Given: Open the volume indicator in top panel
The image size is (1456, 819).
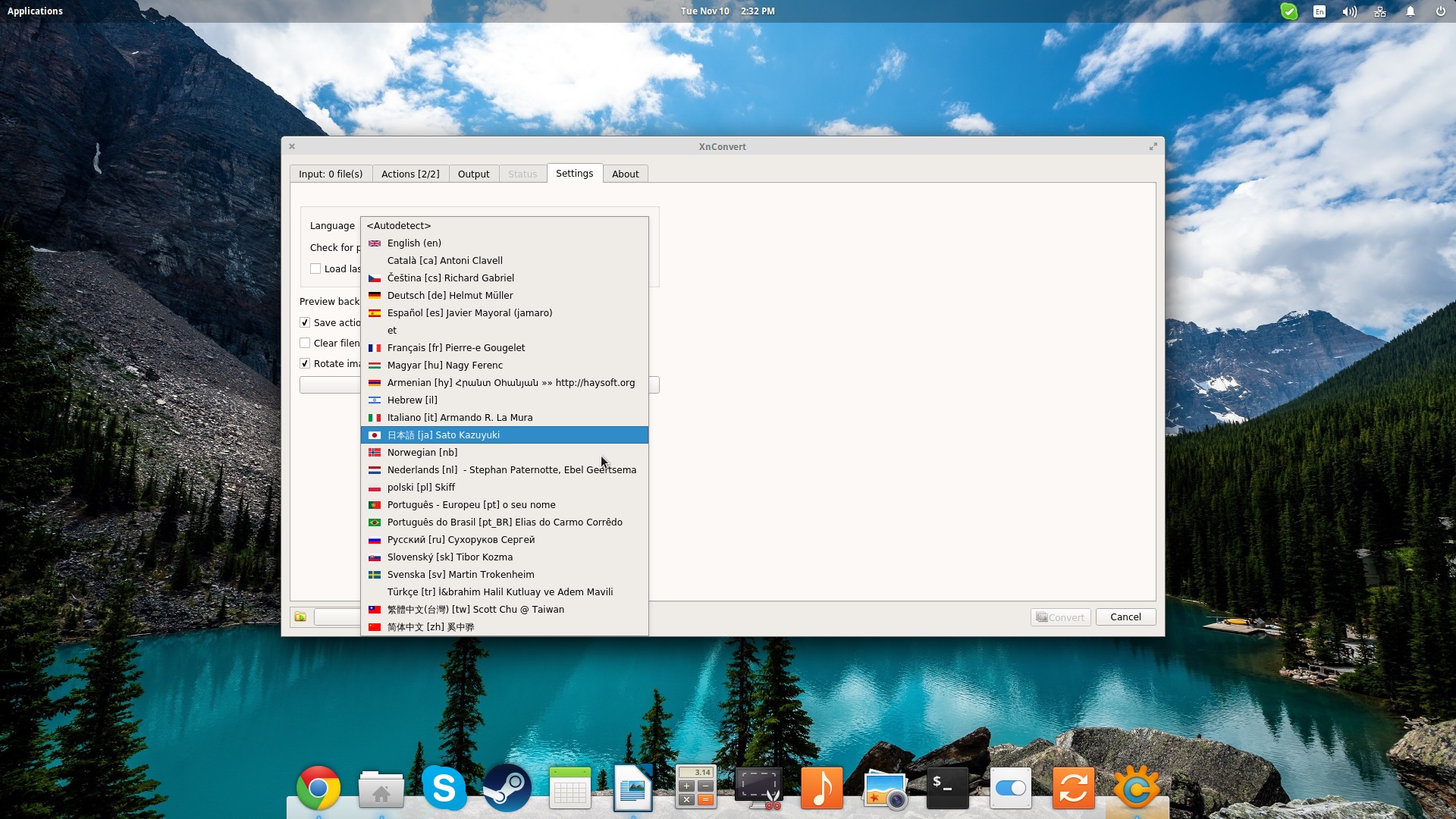Looking at the screenshot, I should pos(1350,11).
